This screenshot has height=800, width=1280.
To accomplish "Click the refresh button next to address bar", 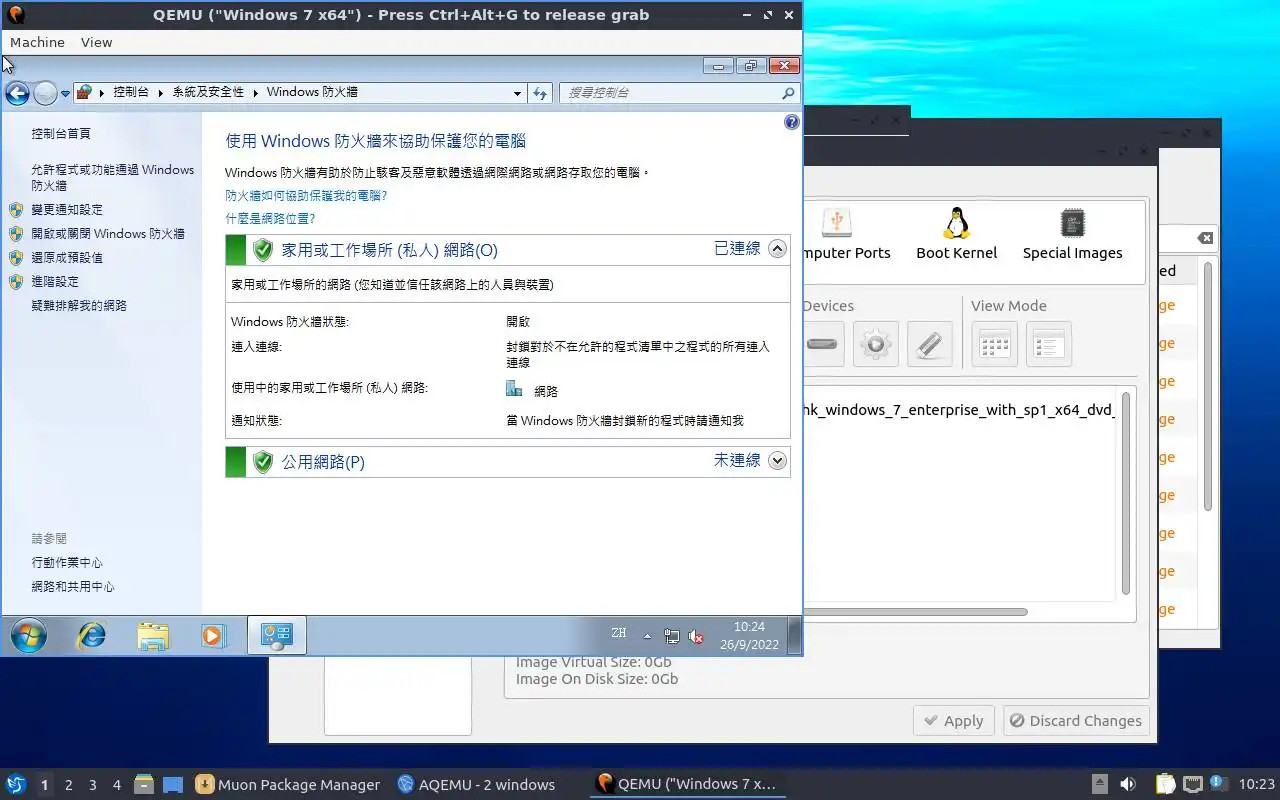I will 540,93.
